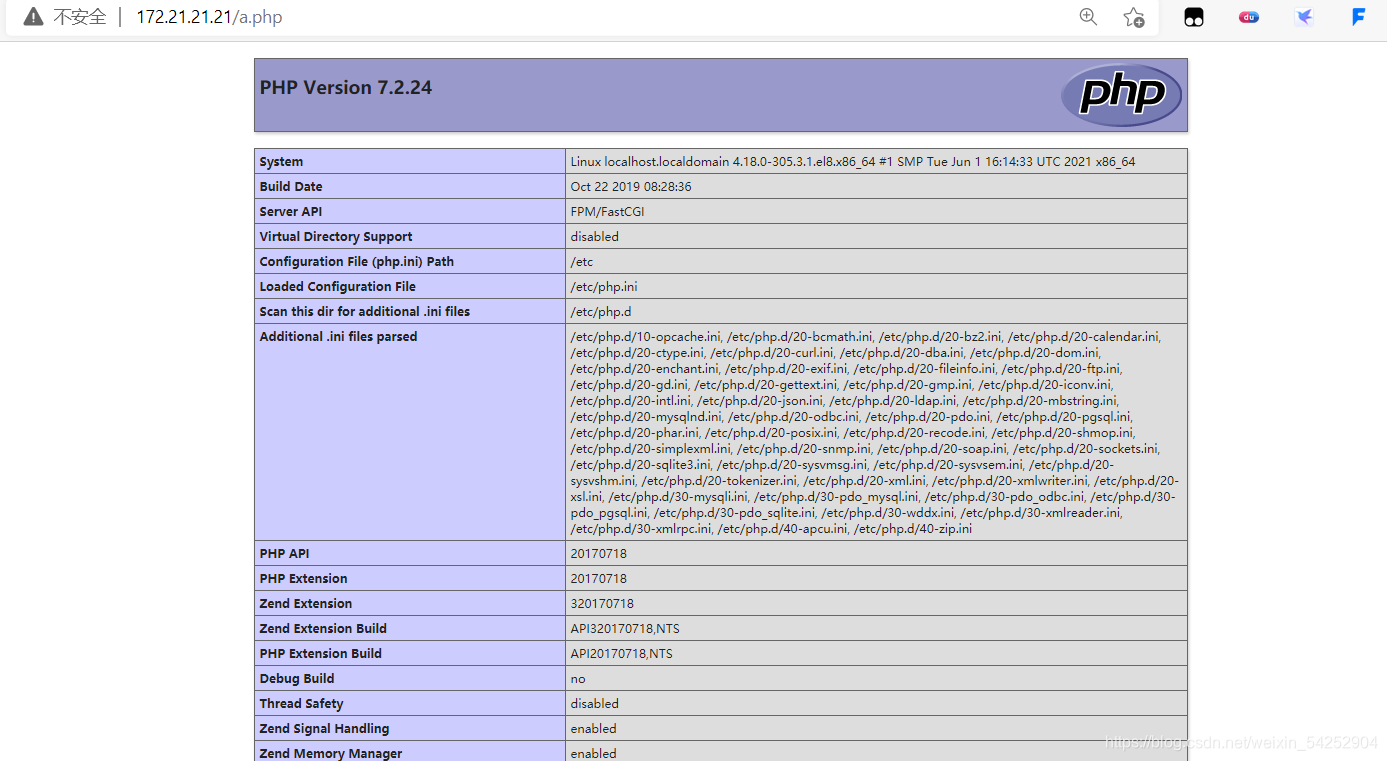Select the Server API label
The image size is (1387, 761).
click(291, 212)
